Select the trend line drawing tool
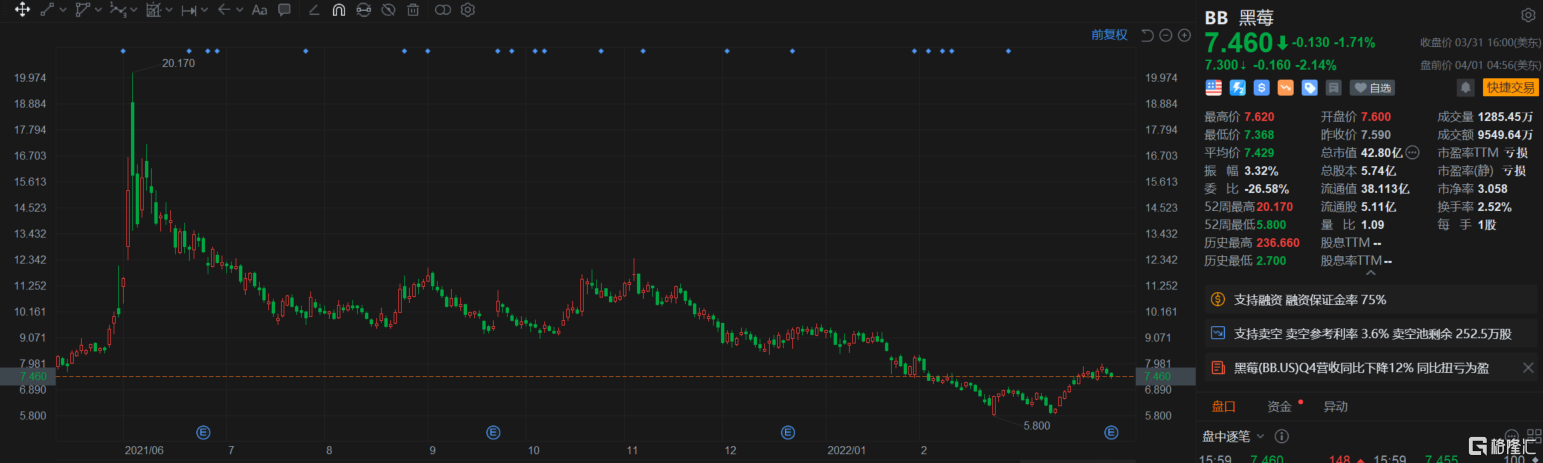1543x463 pixels. 47,10
